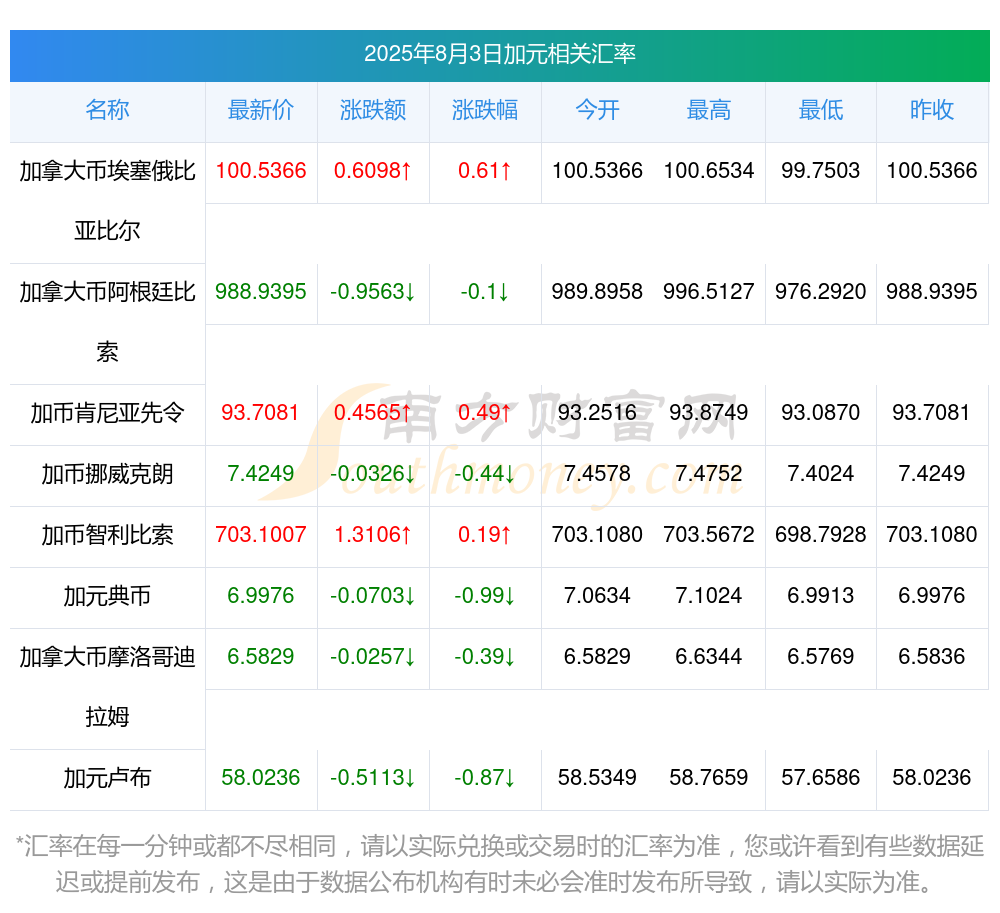Click latest price 988.9395 in green
Viewport: 1000px width, 913px height.
pos(261,292)
